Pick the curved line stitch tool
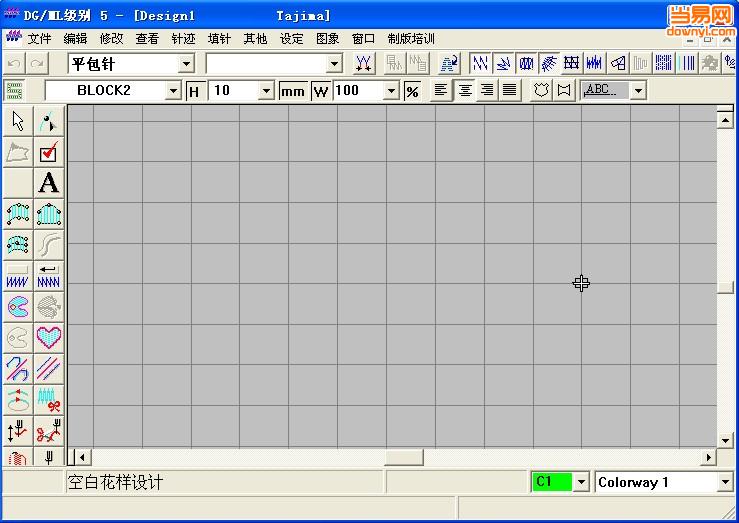This screenshot has width=739, height=523. tap(48, 245)
